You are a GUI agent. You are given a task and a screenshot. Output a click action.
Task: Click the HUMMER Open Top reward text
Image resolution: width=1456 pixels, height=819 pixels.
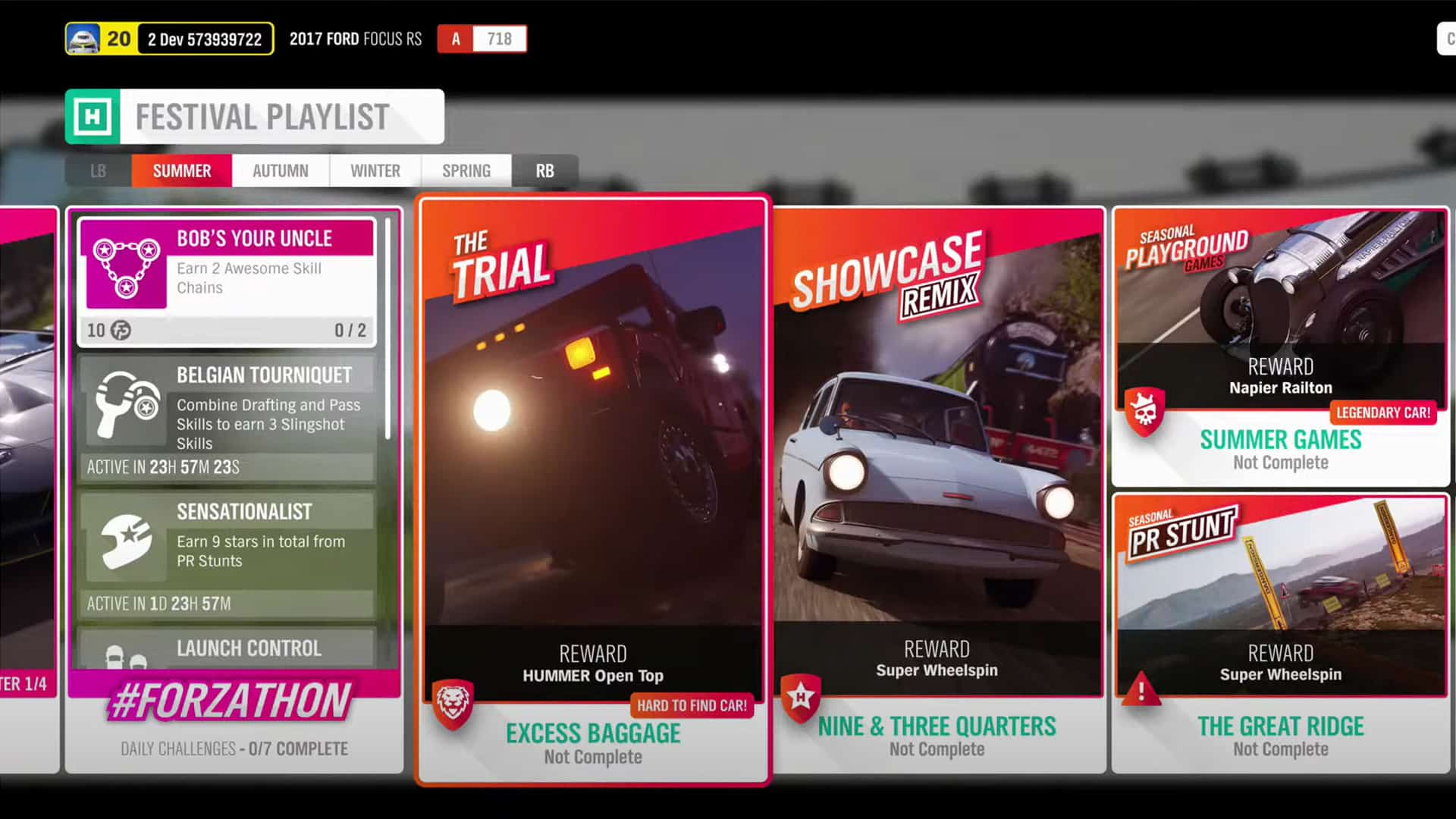(x=593, y=676)
